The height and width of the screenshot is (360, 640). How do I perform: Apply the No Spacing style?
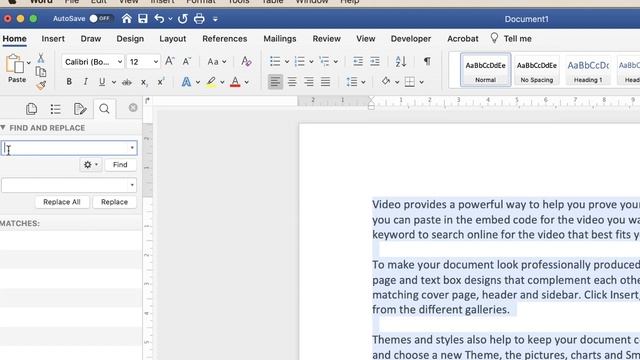click(x=537, y=70)
